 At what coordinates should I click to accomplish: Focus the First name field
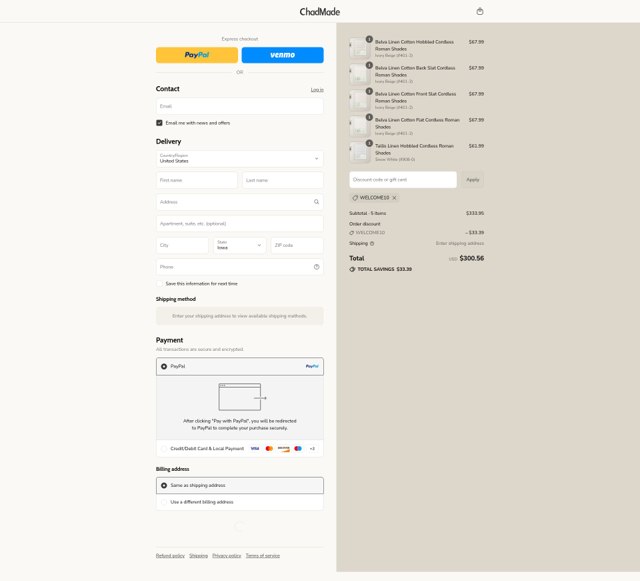[x=196, y=180]
